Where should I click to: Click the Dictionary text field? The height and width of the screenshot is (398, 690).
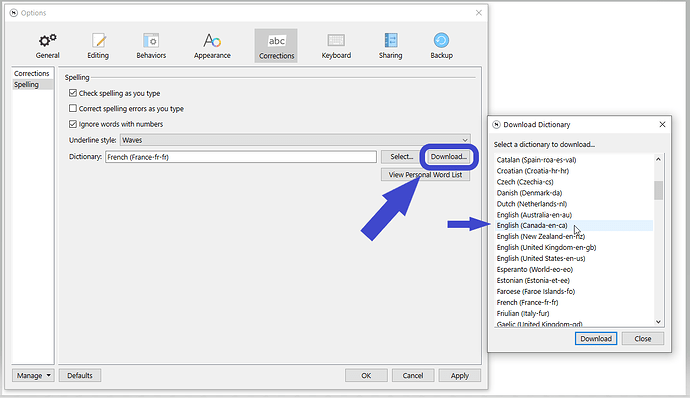pyautogui.click(x=241, y=157)
